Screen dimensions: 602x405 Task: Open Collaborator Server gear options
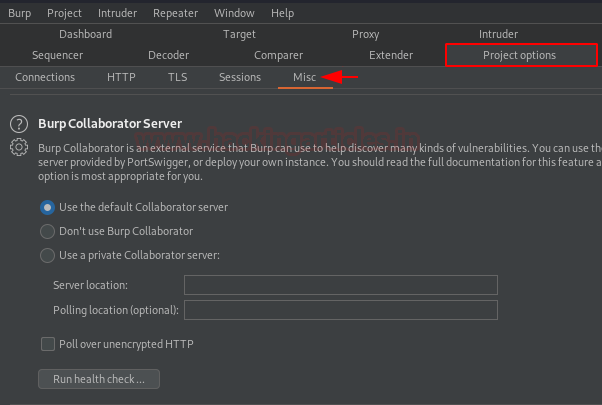pyautogui.click(x=19, y=147)
